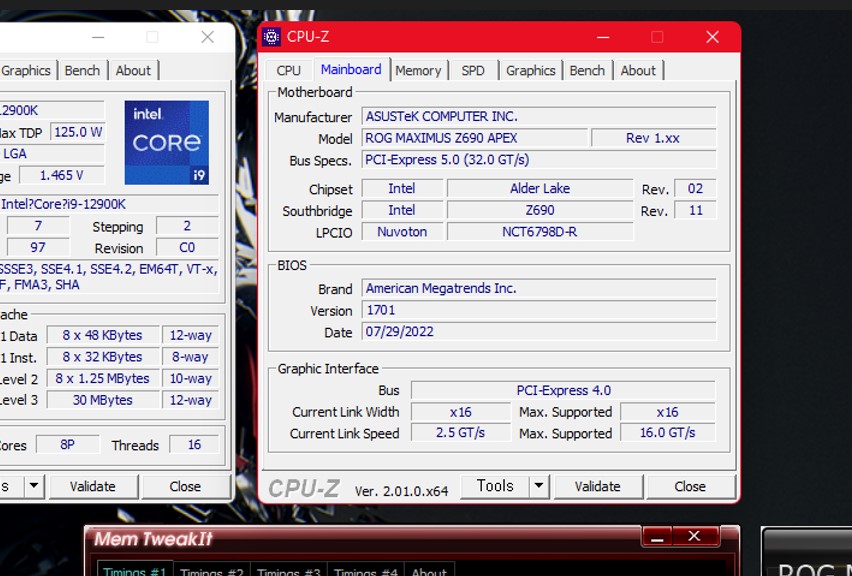The image size is (852, 576).
Task: Close the red CPU-Z window with the X
Action: [712, 37]
